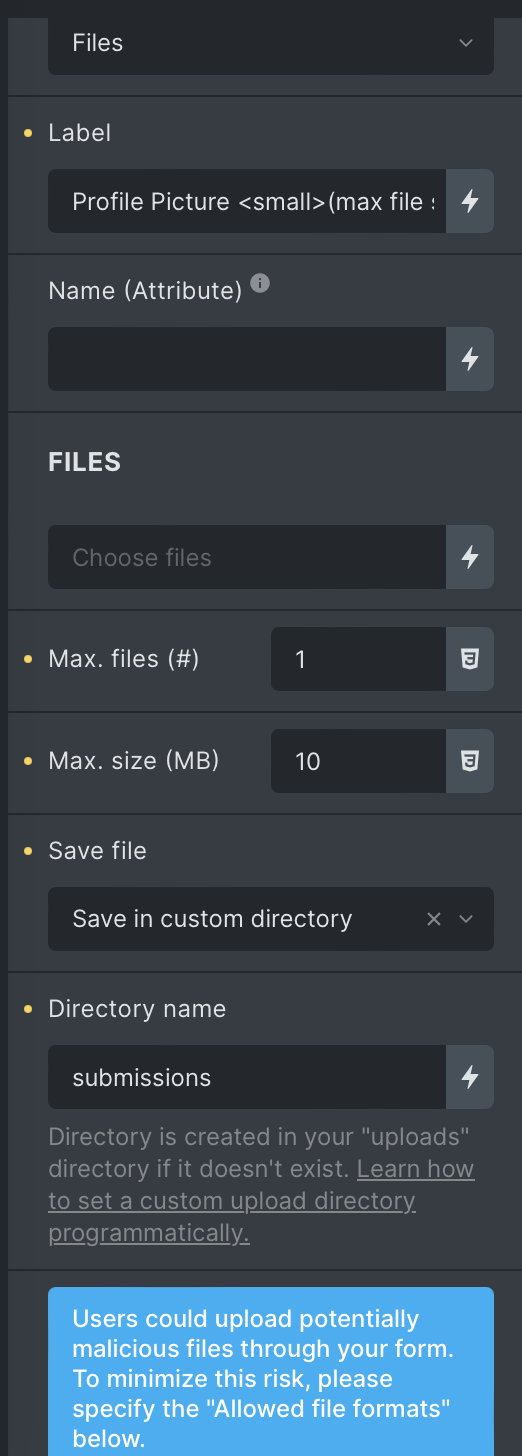522x1456 pixels.
Task: Click into the Label text field
Action: [247, 202]
